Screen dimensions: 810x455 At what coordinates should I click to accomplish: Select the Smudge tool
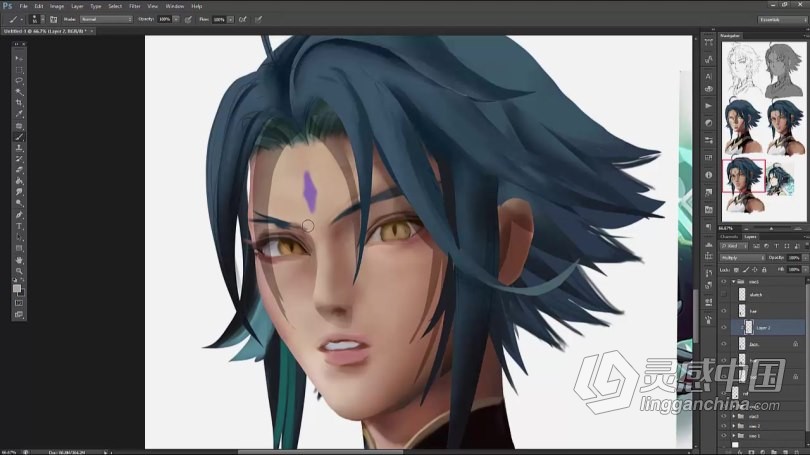point(19,192)
